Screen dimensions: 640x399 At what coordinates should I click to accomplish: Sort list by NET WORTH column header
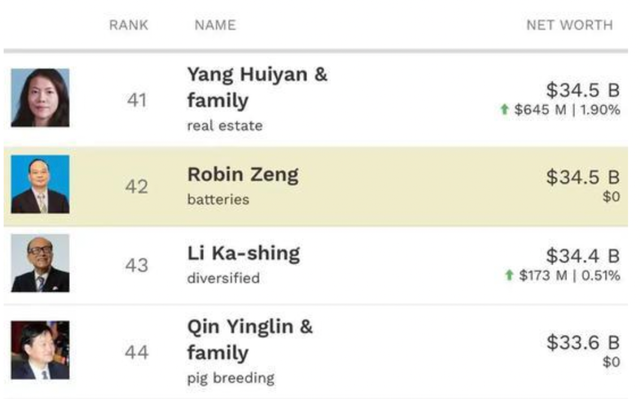point(569,25)
